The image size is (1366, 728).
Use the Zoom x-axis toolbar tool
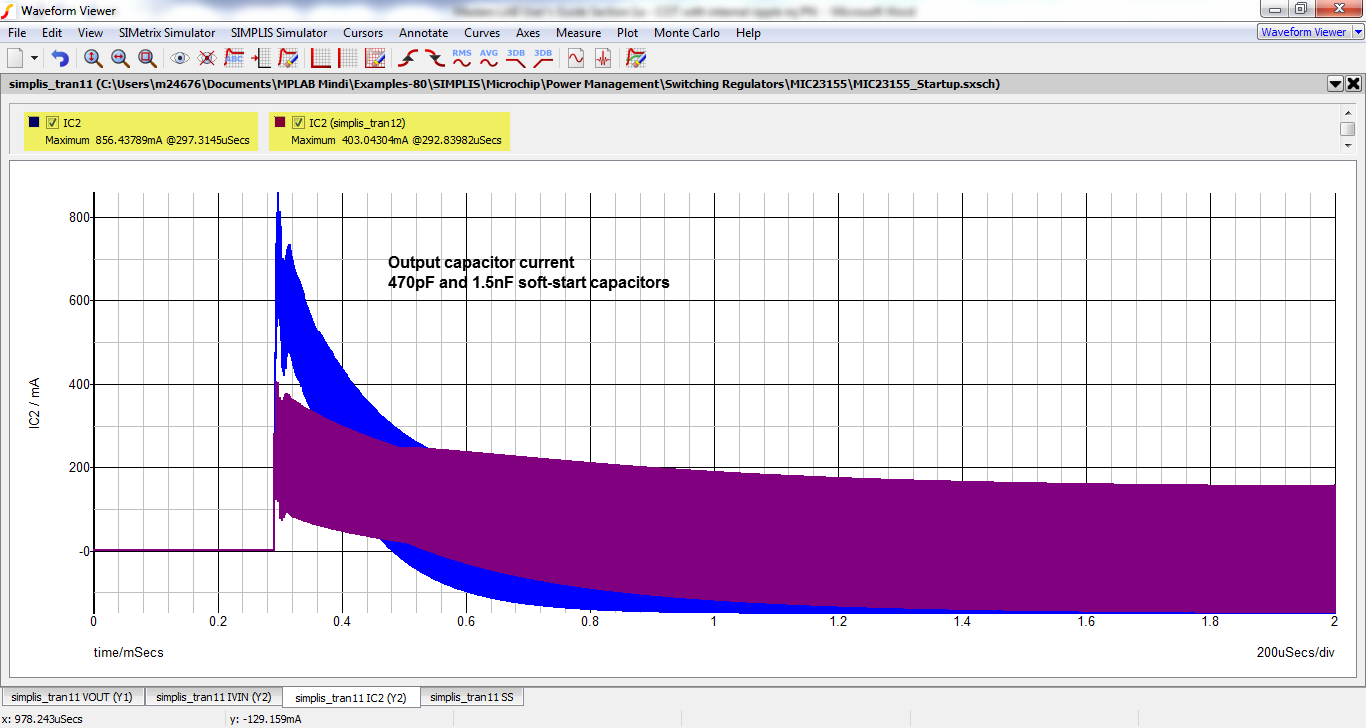(x=120, y=58)
